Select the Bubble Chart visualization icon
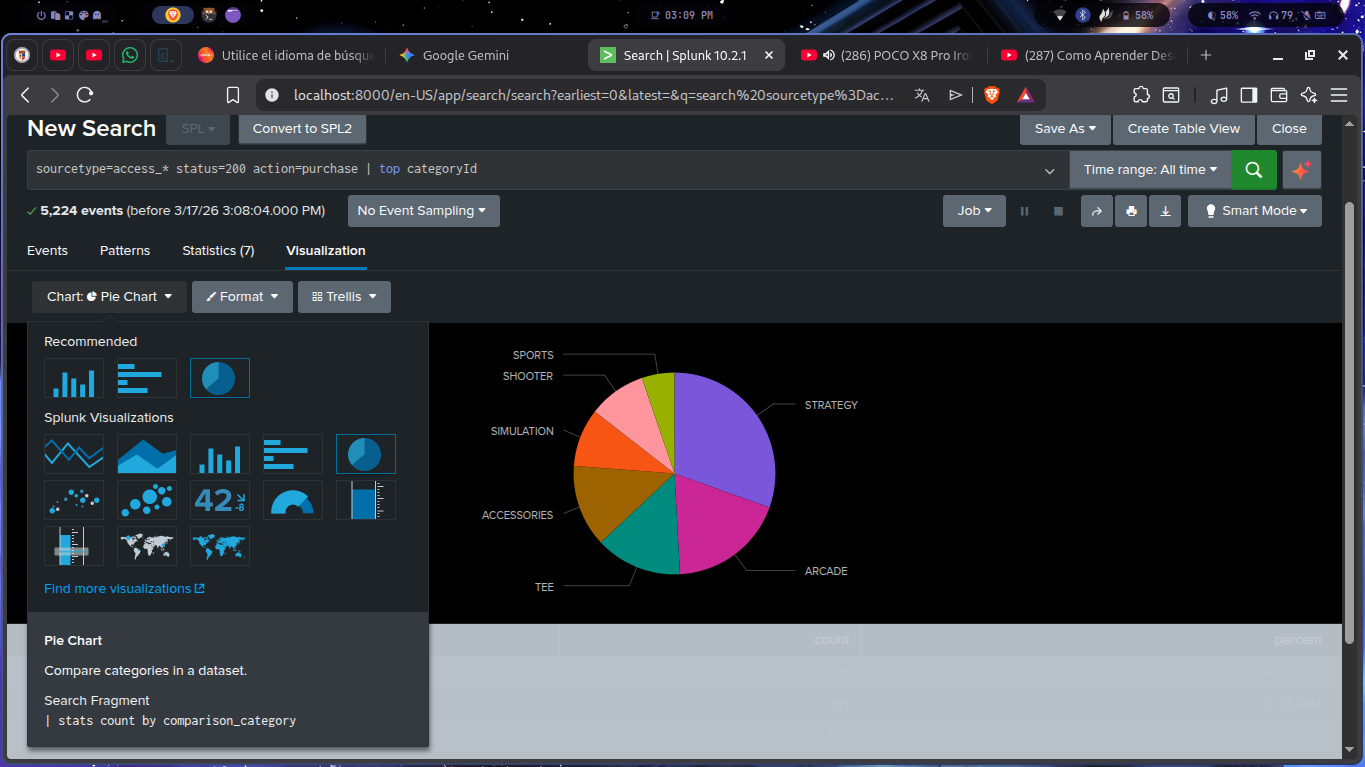 (147, 500)
